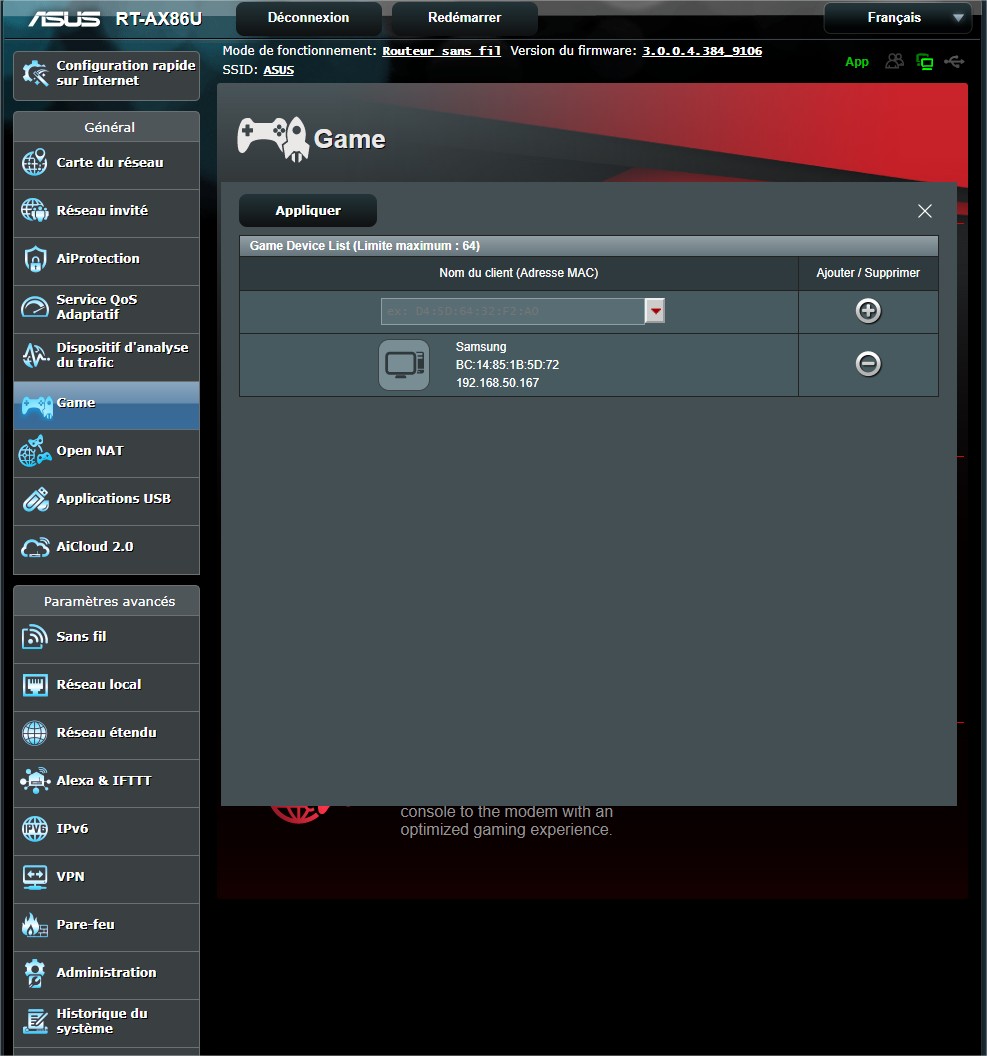Click the MAC address input field
This screenshot has width=987, height=1056.
pos(512,311)
